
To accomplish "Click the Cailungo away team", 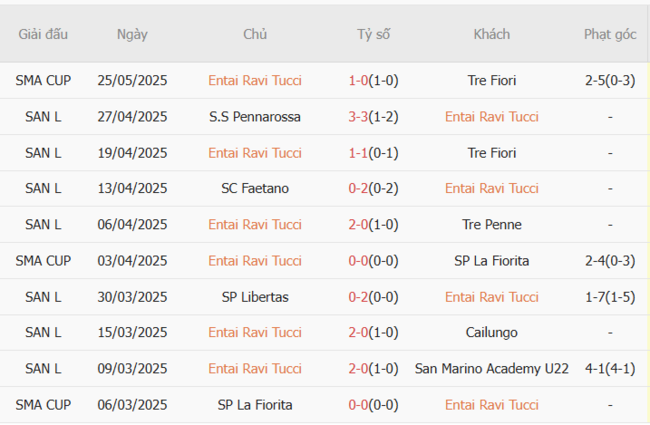I will click(x=492, y=333).
